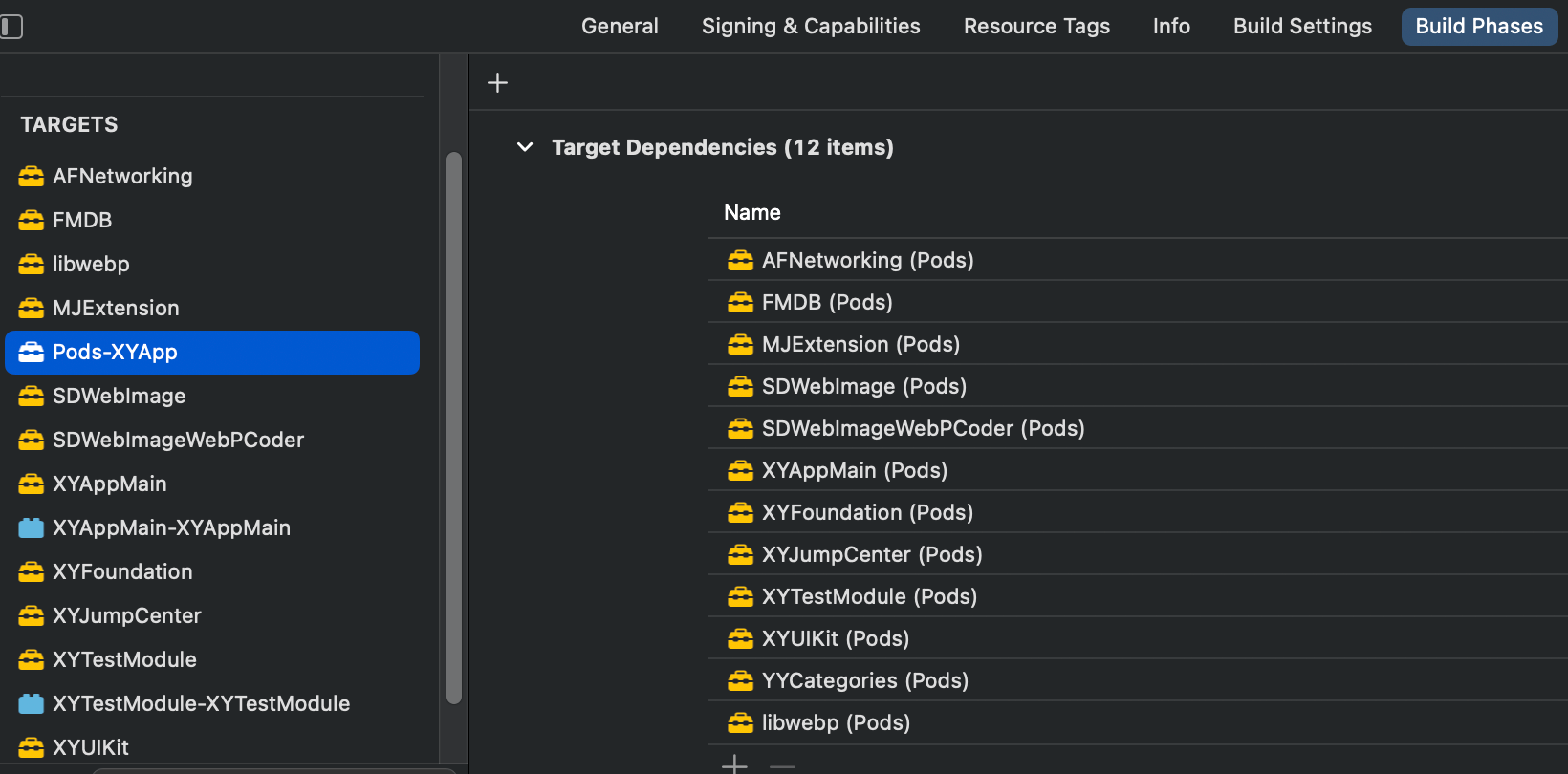Viewport: 1568px width, 774px height.
Task: Select the Pods-XYApp target
Action: tap(115, 353)
